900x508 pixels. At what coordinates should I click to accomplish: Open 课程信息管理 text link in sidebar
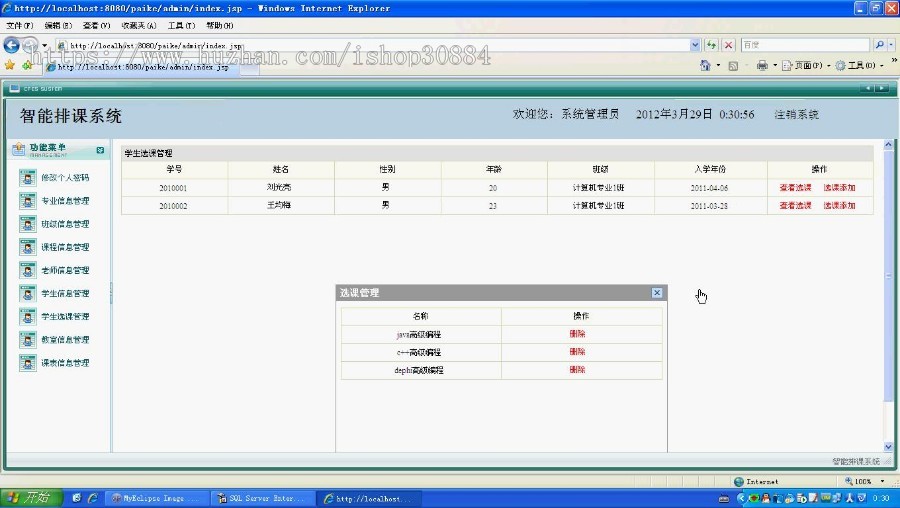pyautogui.click(x=65, y=247)
